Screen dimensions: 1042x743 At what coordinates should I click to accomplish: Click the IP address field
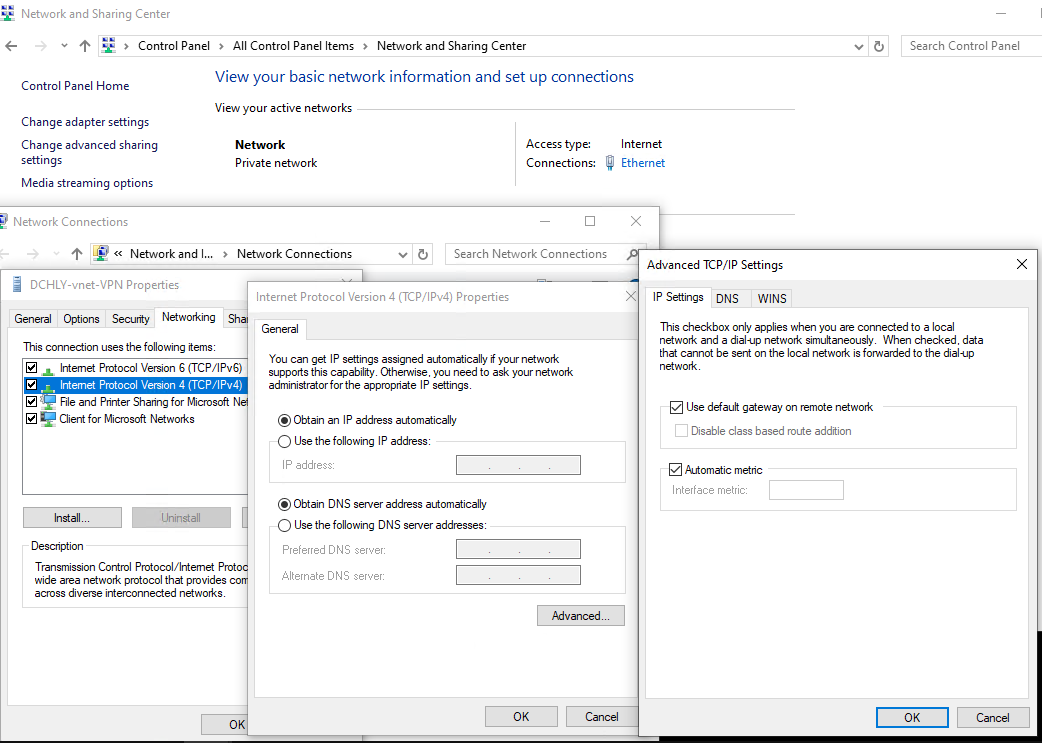[x=518, y=465]
